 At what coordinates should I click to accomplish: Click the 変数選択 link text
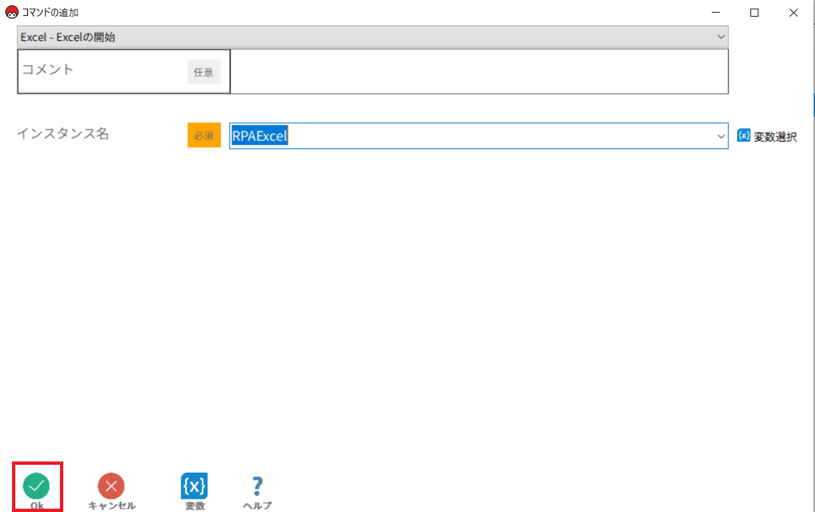(775, 137)
